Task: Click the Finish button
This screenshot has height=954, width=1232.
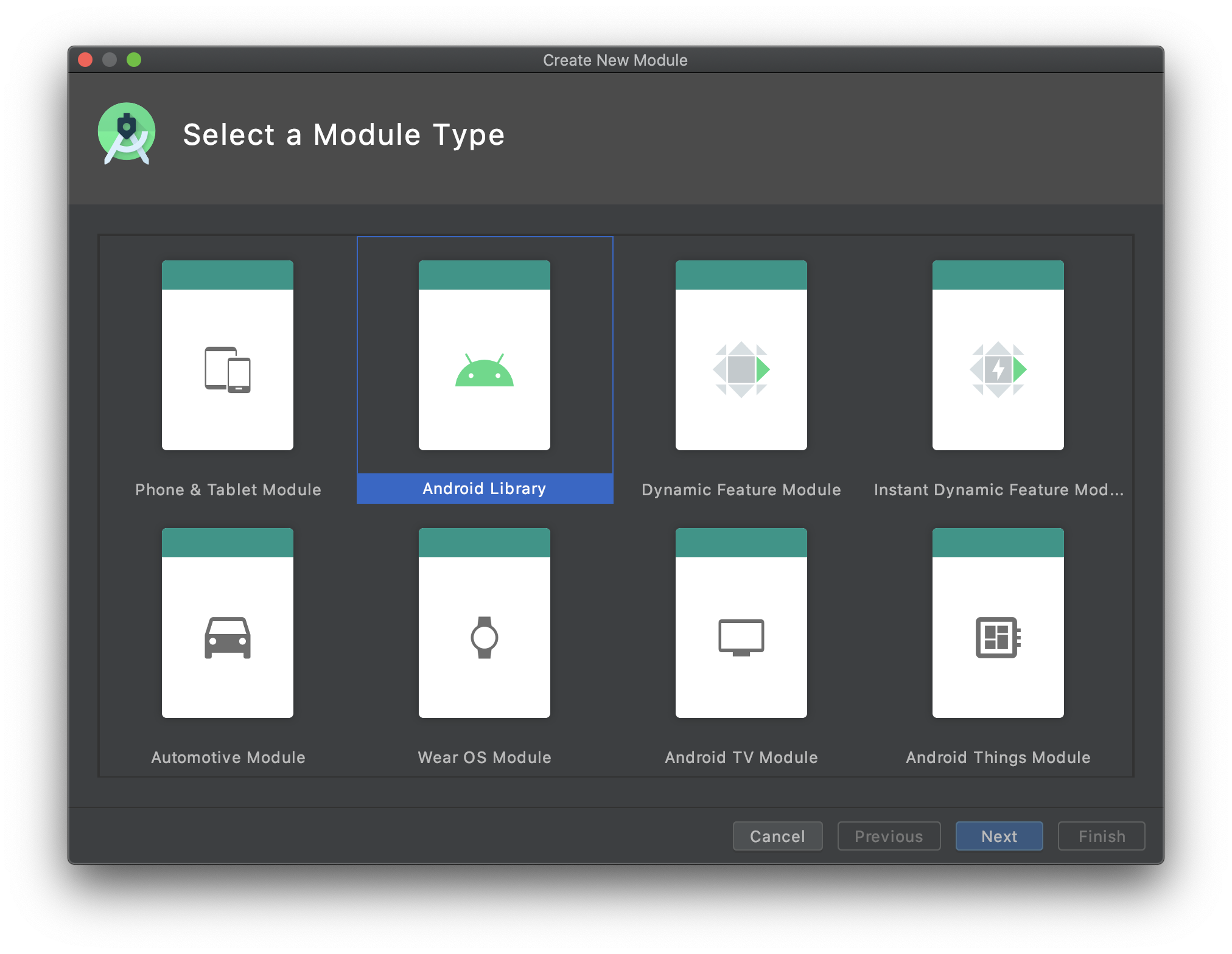Action: tap(1101, 836)
